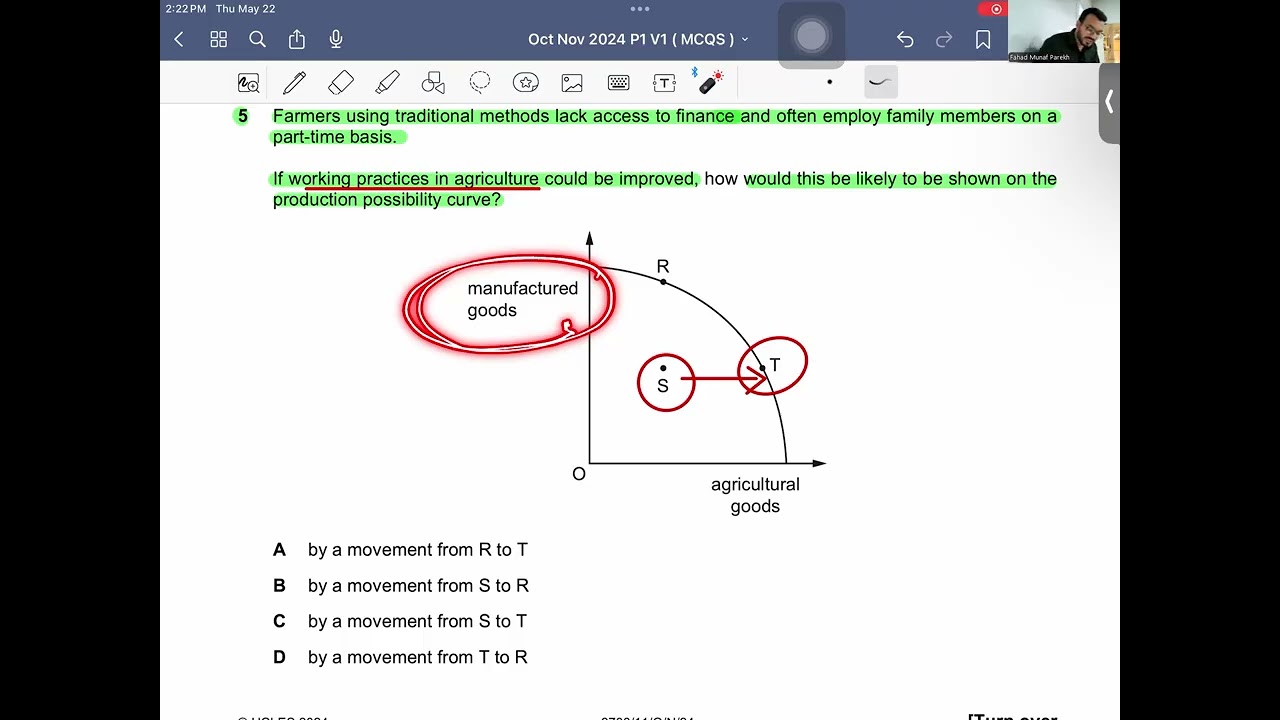Viewport: 1280px width, 720px height.
Task: Choose the curved stroke style
Action: pos(880,82)
